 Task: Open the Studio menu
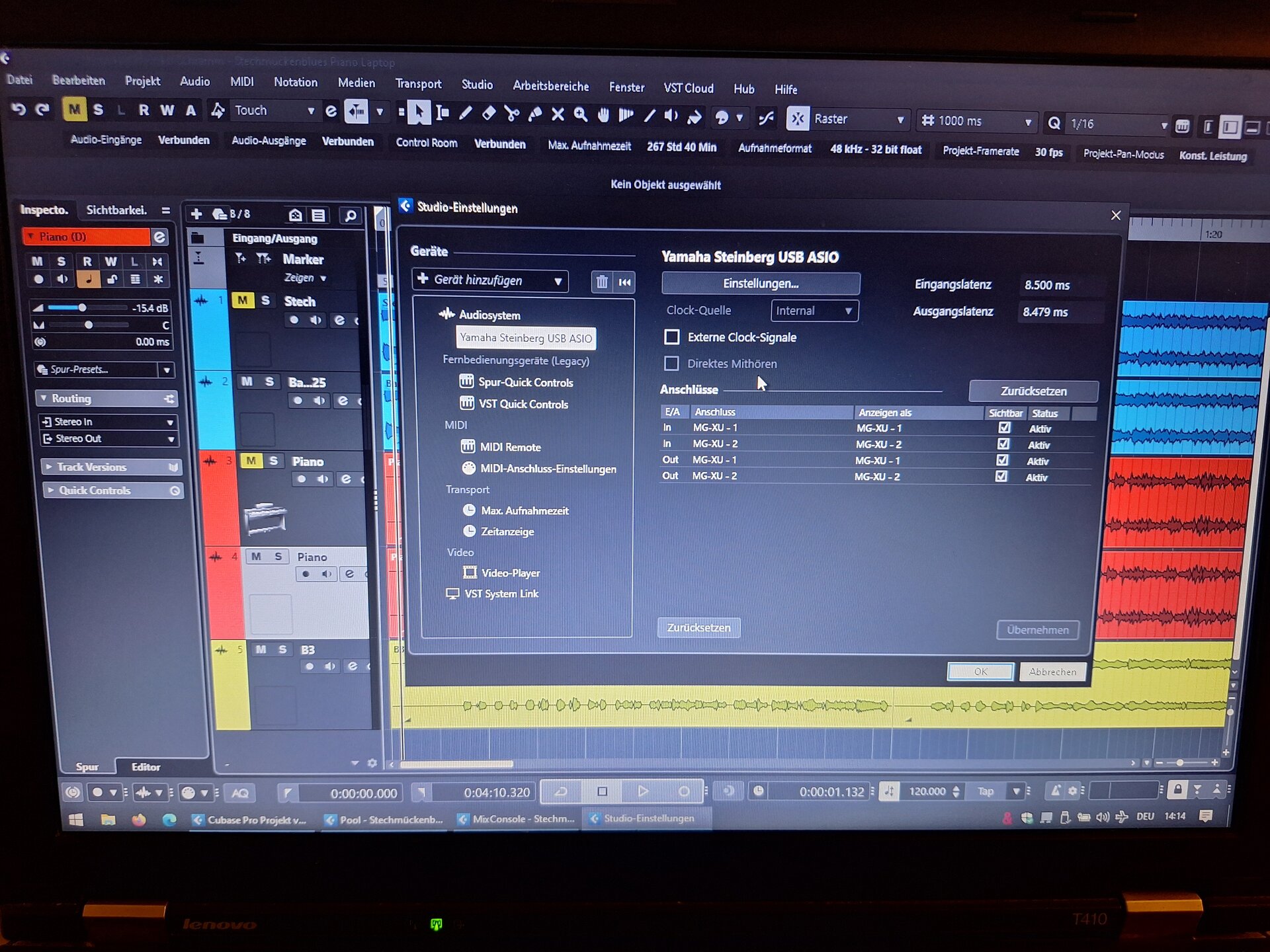click(x=477, y=85)
